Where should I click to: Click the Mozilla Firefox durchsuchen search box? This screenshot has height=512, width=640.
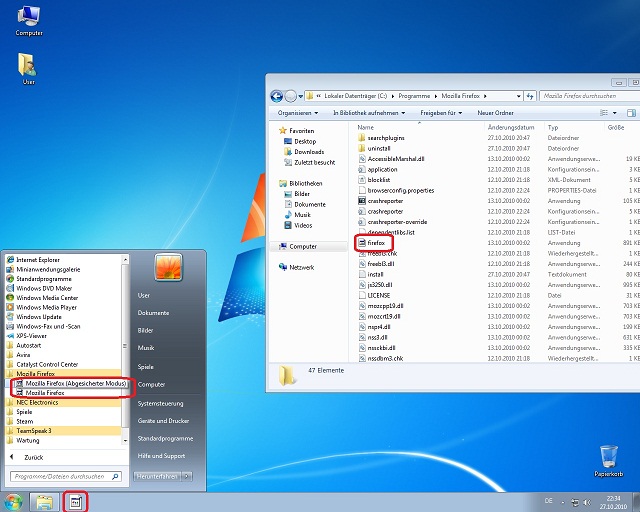[590, 96]
